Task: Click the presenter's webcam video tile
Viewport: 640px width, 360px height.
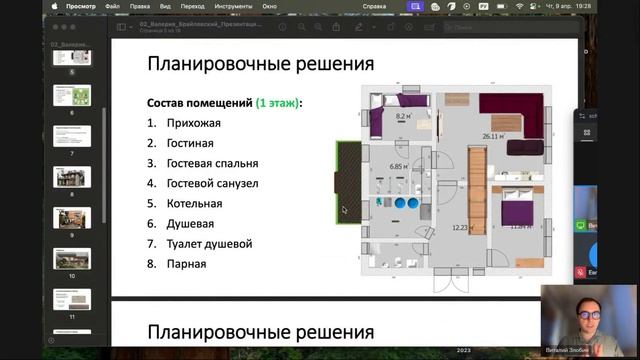Action: point(589,321)
